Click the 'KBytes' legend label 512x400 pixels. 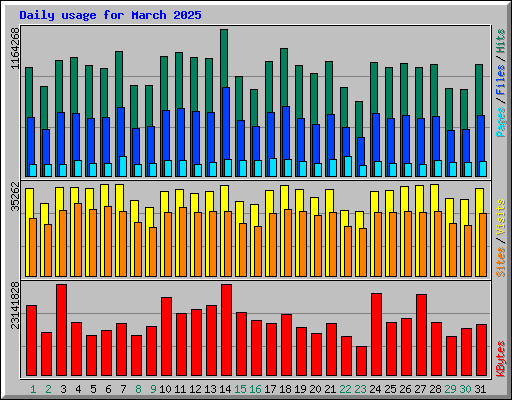(501, 359)
